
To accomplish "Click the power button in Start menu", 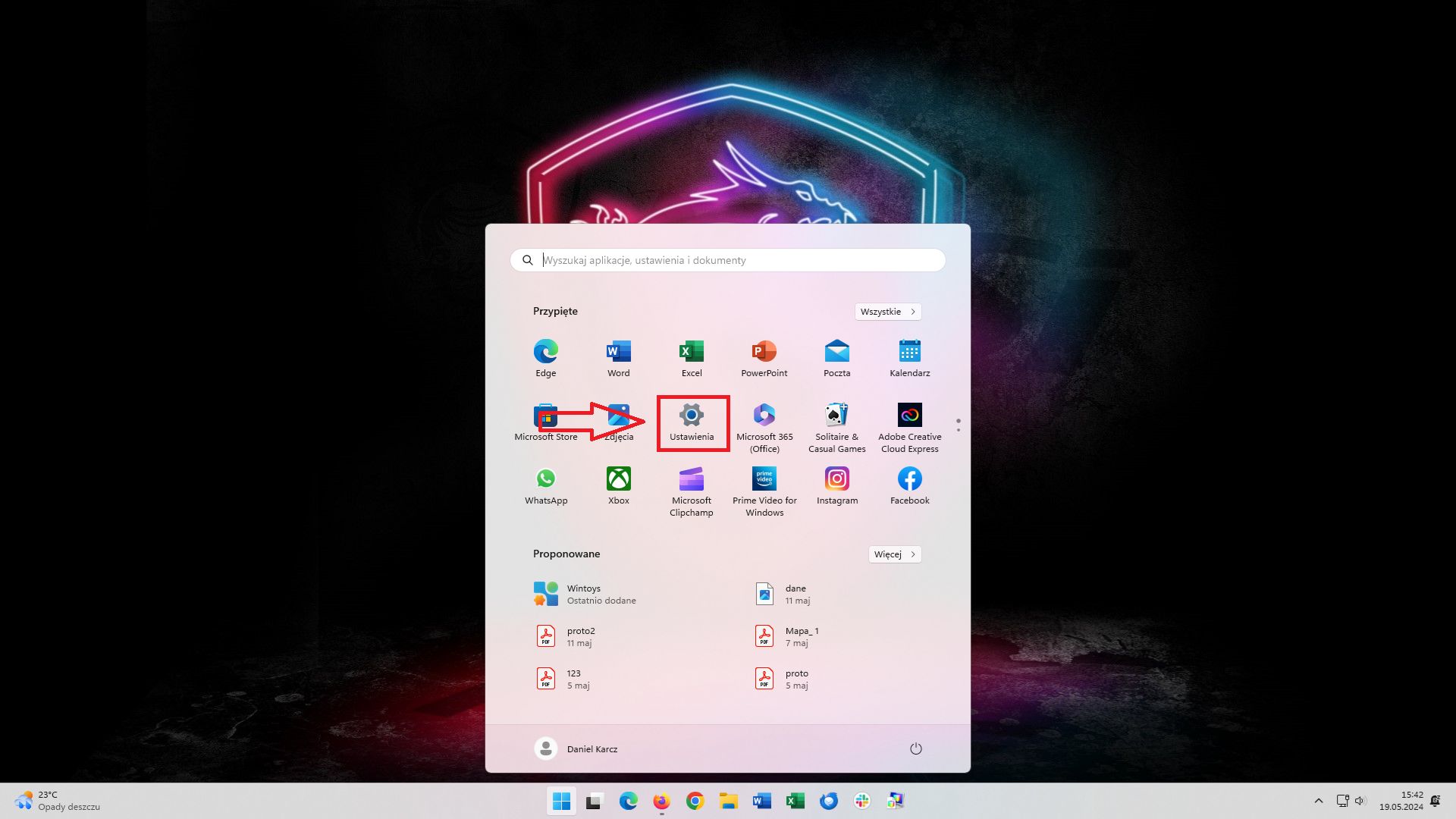I will 915,748.
